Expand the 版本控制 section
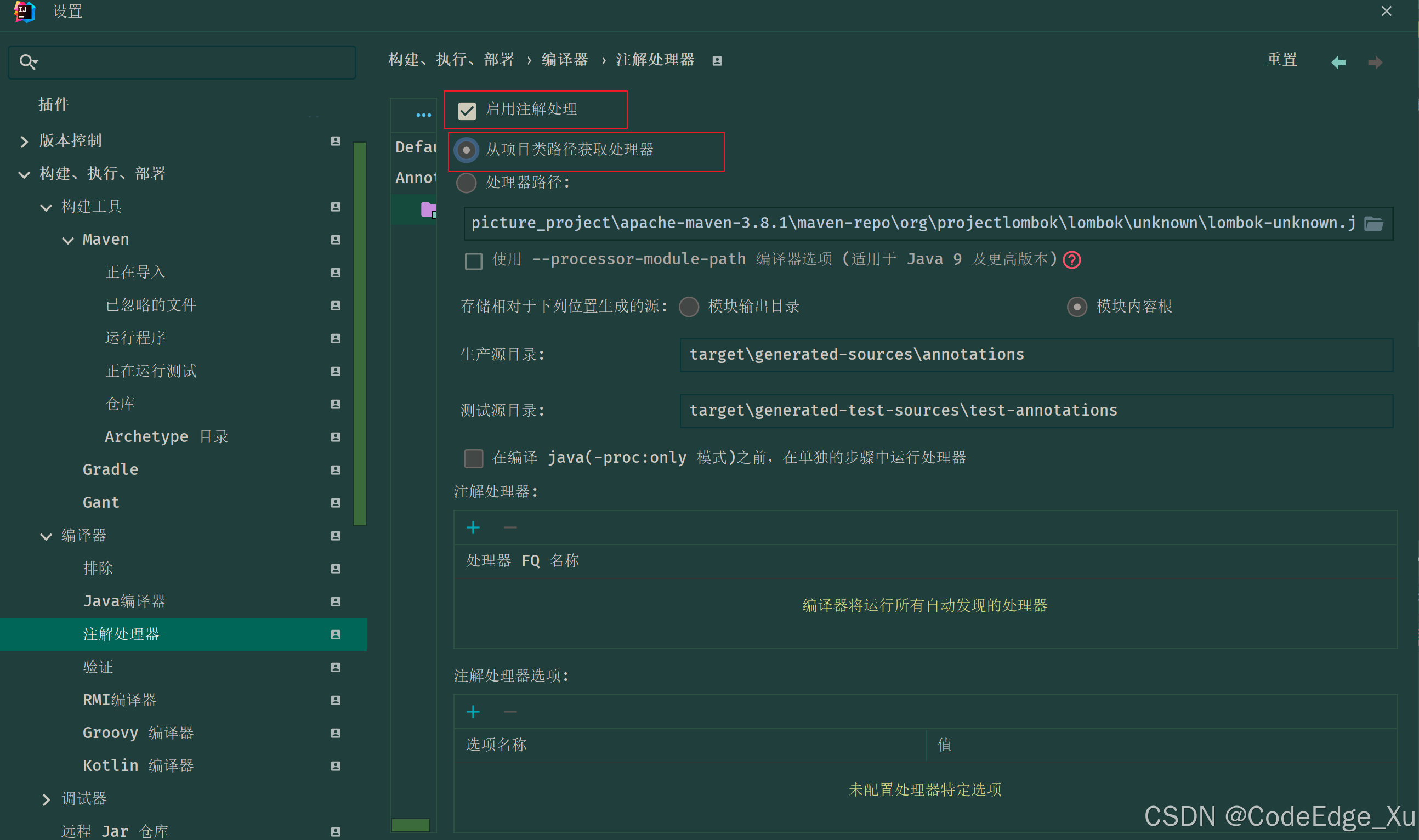The width and height of the screenshot is (1419, 840). click(24, 141)
